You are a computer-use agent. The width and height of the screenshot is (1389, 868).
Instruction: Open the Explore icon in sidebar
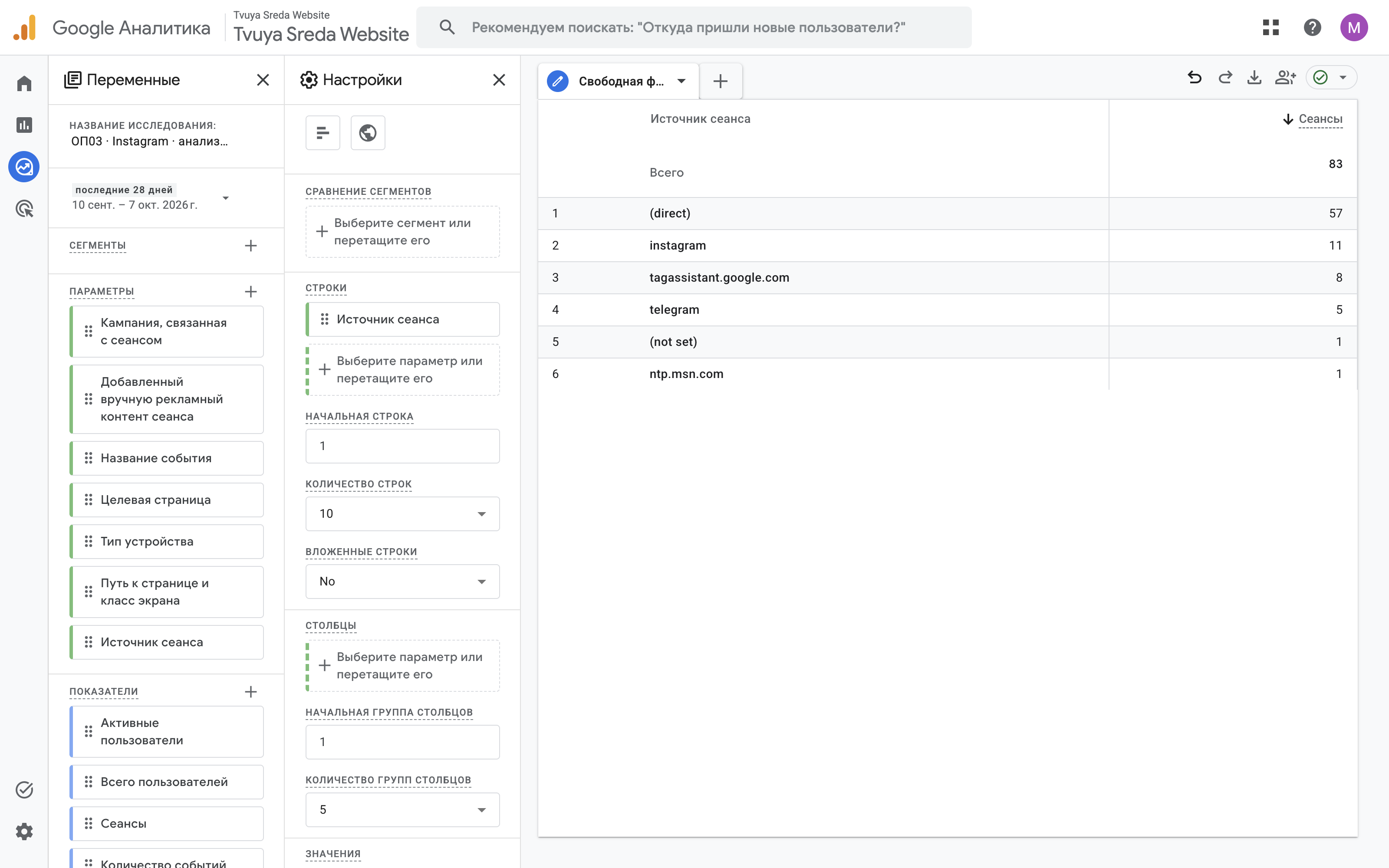[24, 167]
